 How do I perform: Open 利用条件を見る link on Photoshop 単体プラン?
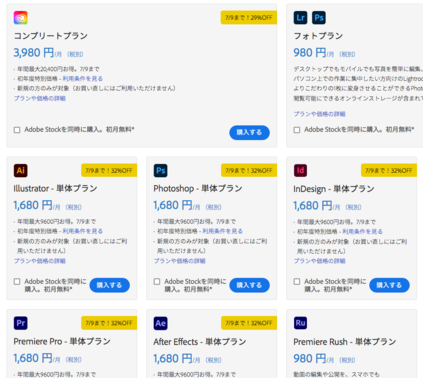click(223, 231)
